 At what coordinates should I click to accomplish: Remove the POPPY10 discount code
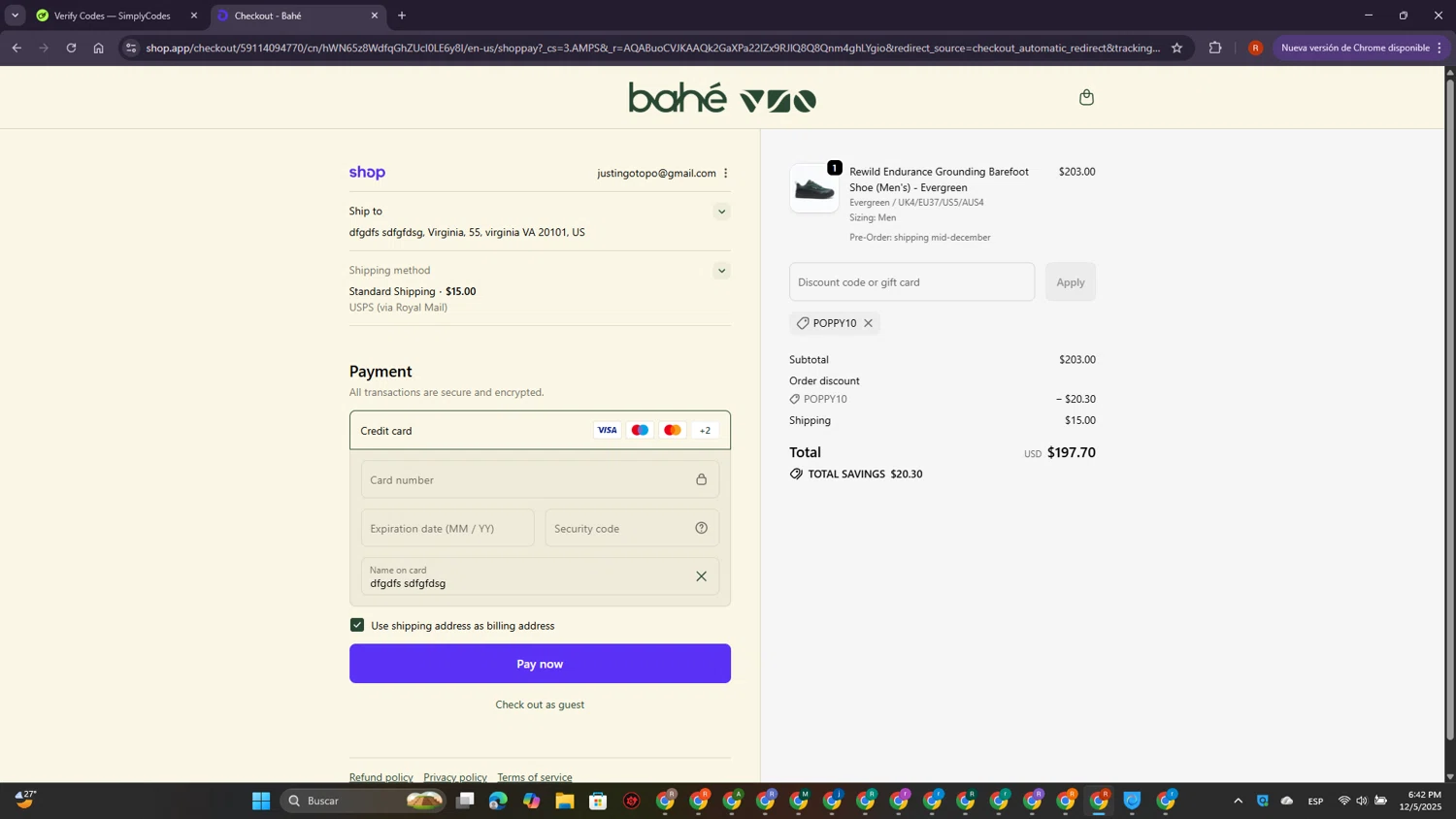868,323
